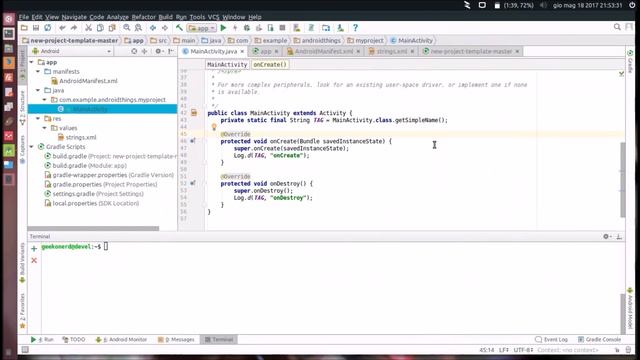
Task: Click the Make Project hammer icon
Action: click(179, 28)
